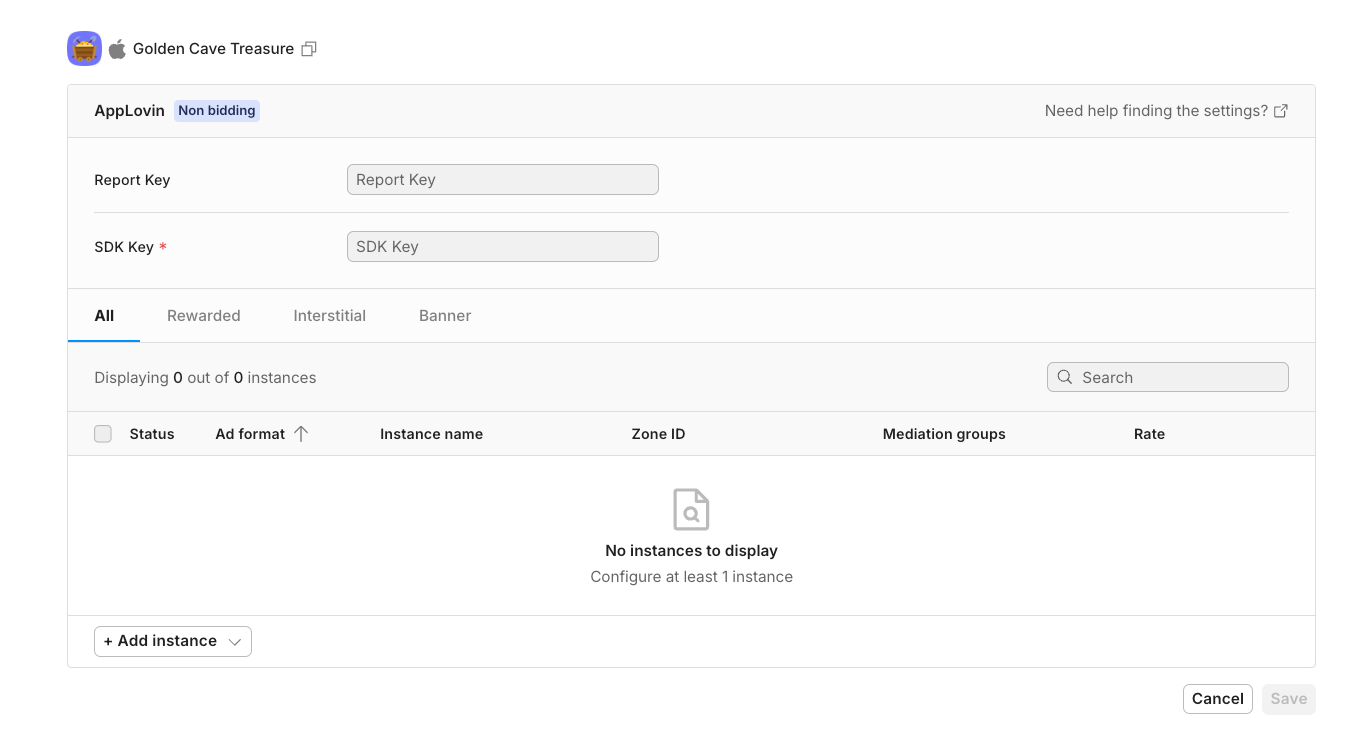Screen dimensions: 1371x747
Task: Click the Ad format sort arrow
Action: 301,434
